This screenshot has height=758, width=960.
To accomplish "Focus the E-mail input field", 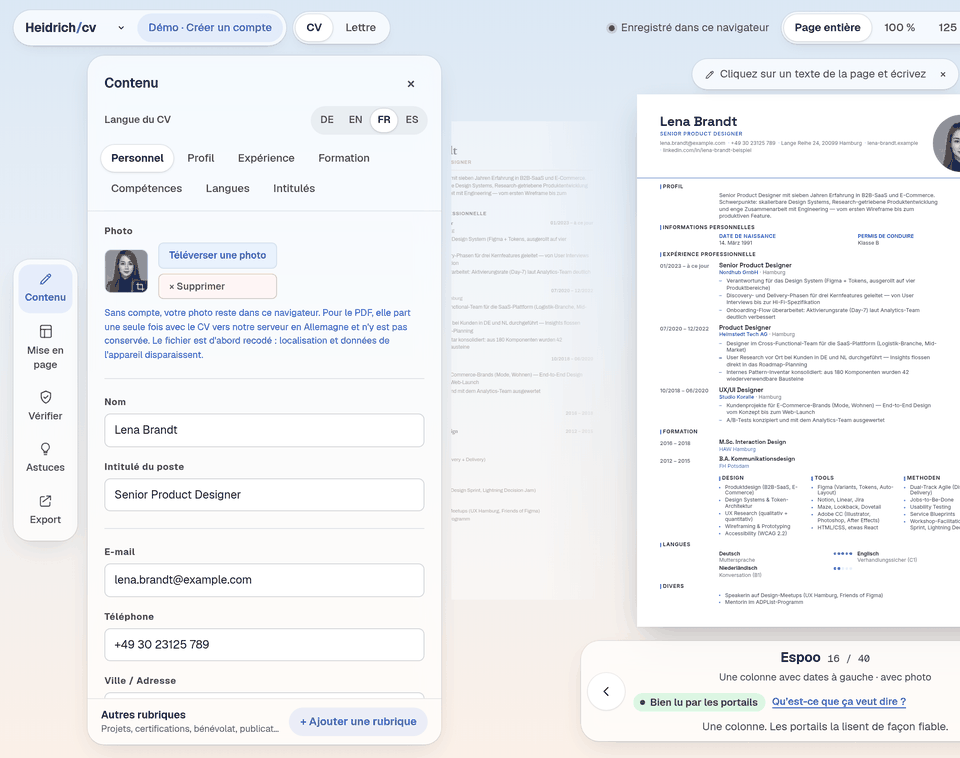I will pyautogui.click(x=264, y=580).
